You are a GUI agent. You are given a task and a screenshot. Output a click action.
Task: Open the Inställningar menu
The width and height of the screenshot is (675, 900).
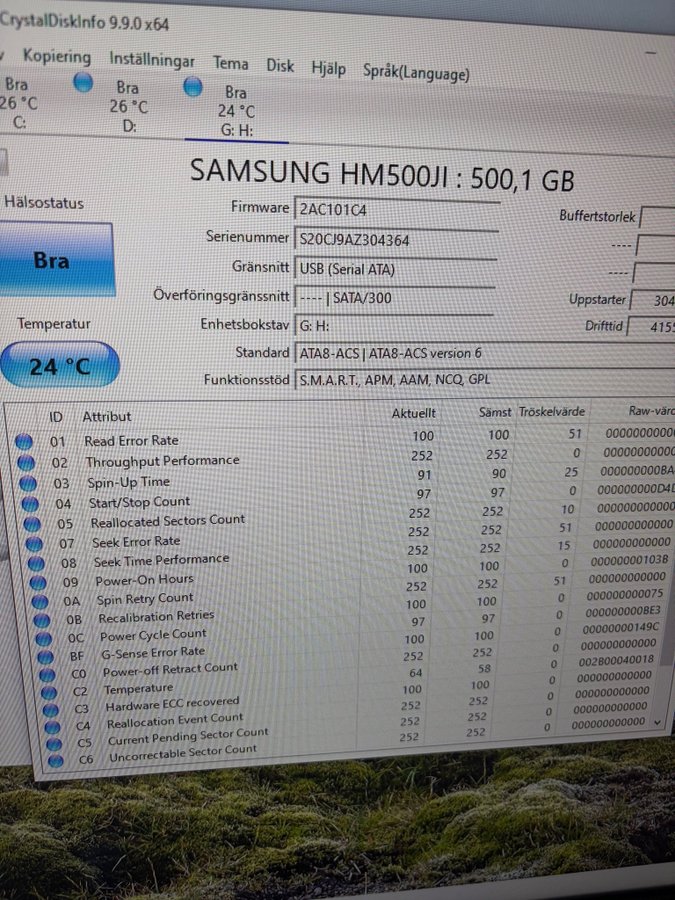[x=152, y=60]
